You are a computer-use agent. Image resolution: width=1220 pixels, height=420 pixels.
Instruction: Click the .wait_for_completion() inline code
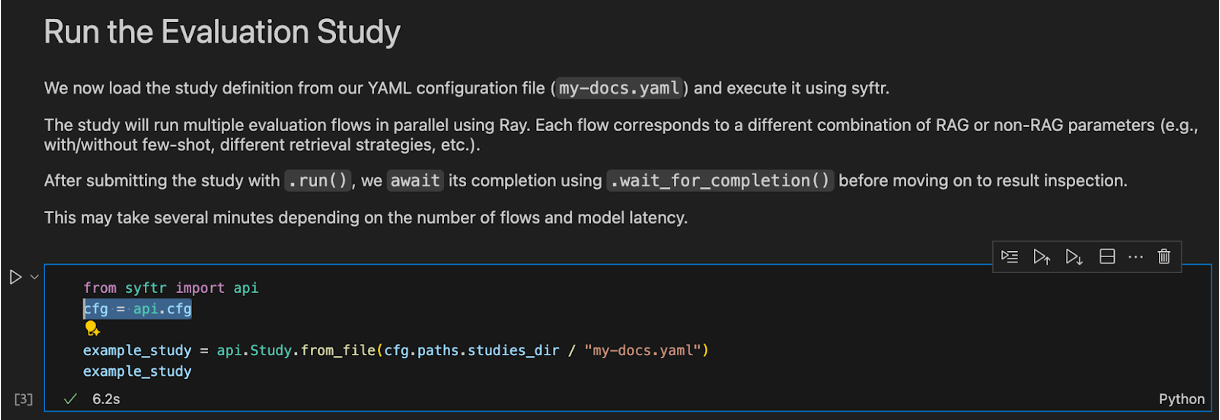click(722, 181)
